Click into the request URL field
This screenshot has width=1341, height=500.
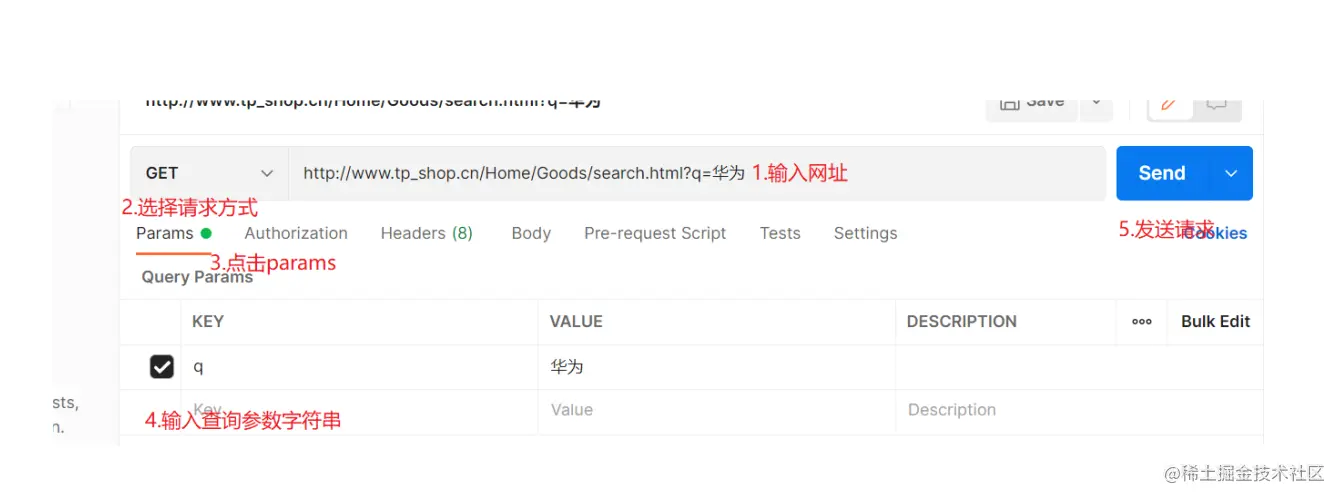(697, 173)
